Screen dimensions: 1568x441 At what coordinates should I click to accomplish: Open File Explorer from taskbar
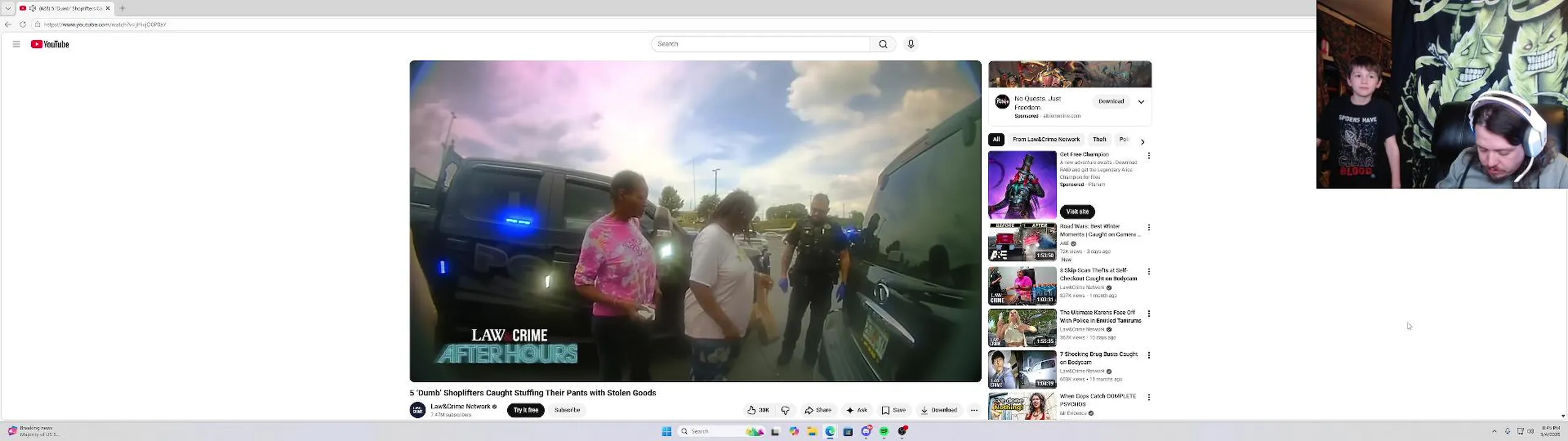click(812, 431)
